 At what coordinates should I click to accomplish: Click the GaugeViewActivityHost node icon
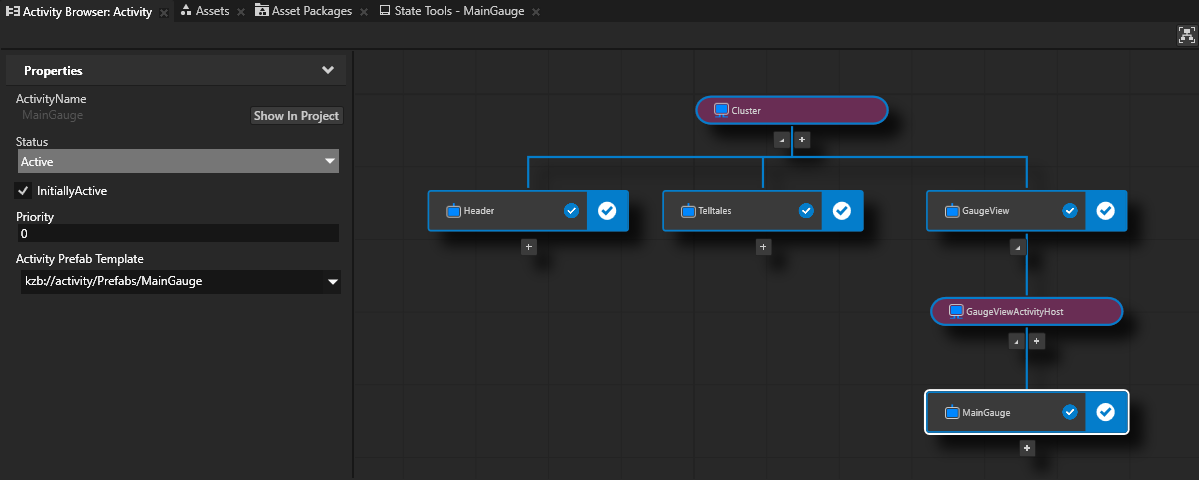tap(954, 311)
